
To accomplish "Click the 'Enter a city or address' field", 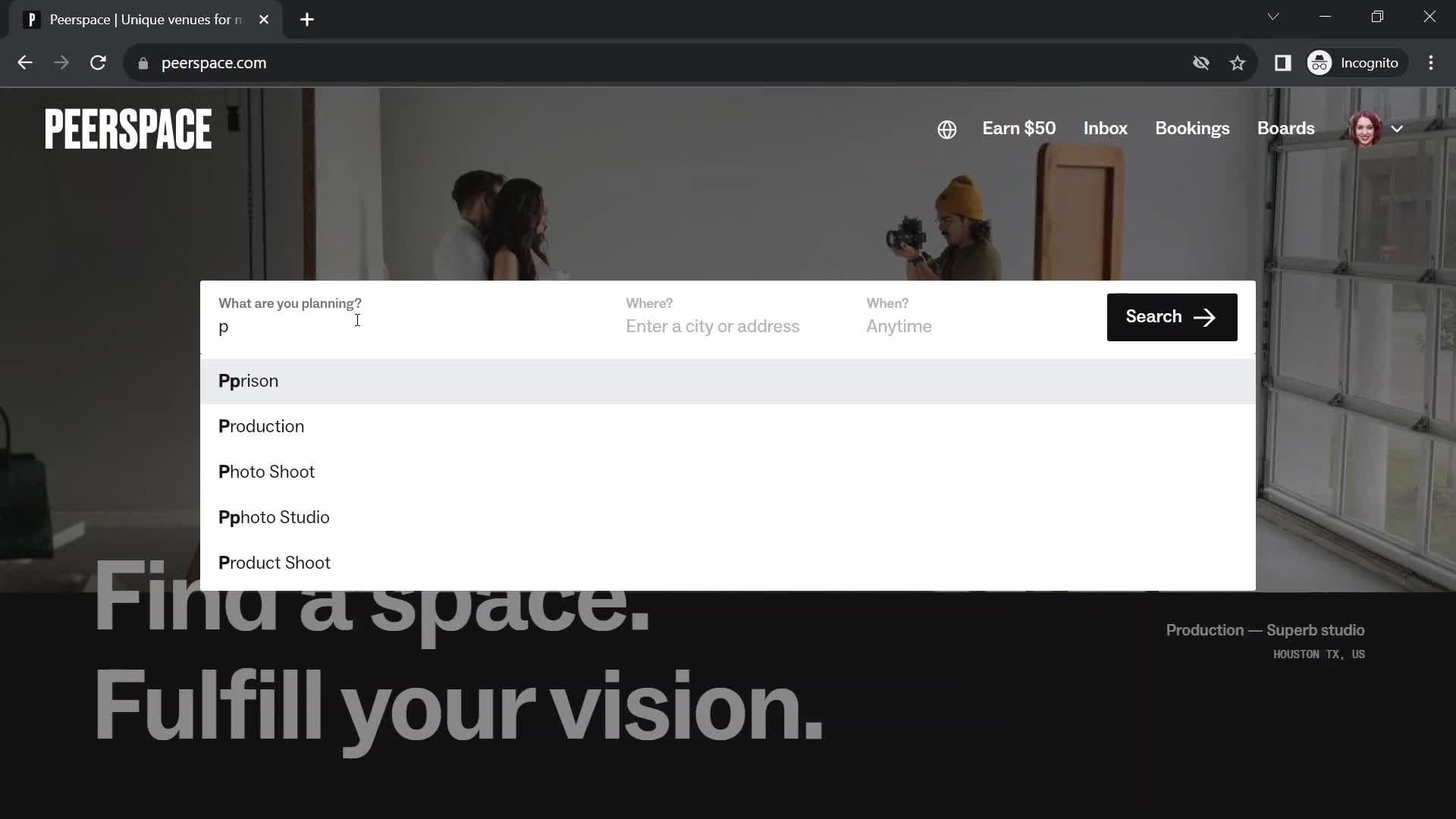I will pyautogui.click(x=713, y=326).
